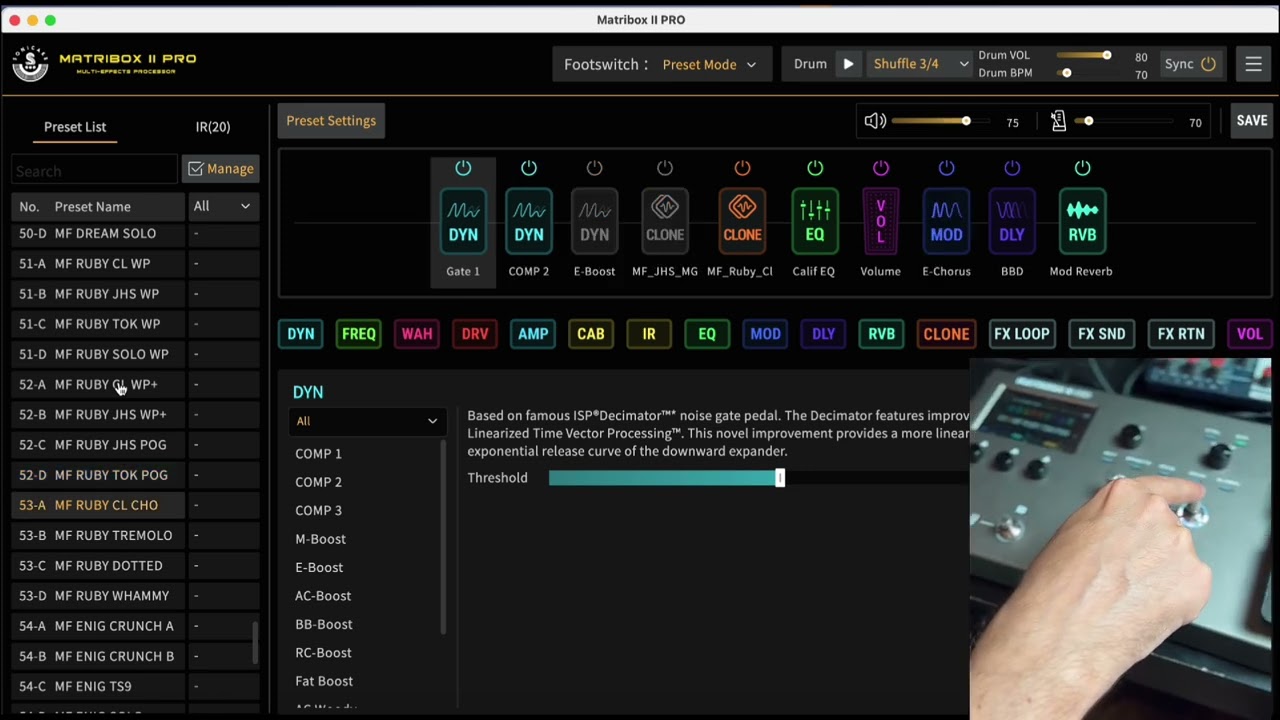
Task: Enable the MF_JHS_MG block power
Action: 665,168
